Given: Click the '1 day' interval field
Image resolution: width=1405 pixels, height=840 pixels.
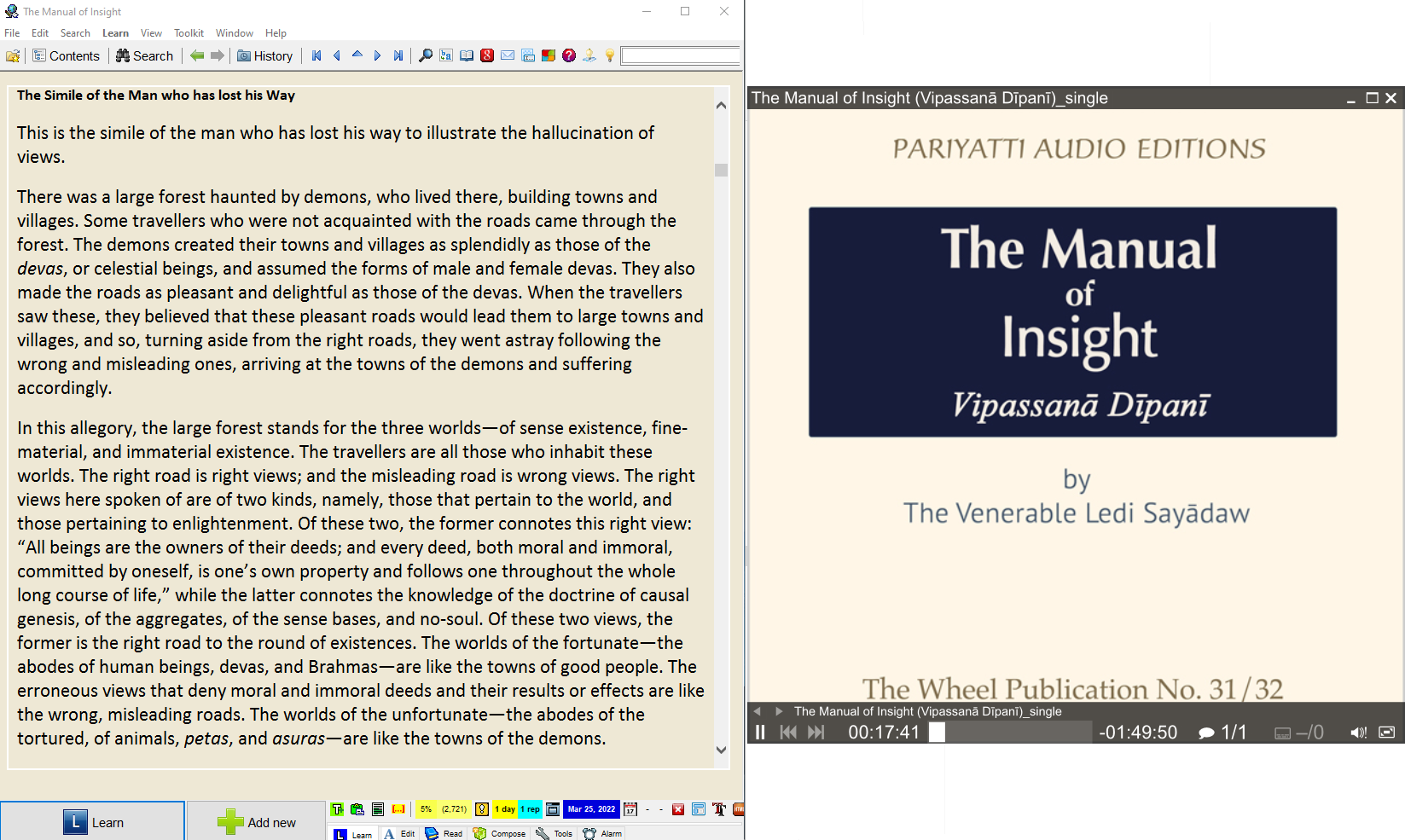Looking at the screenshot, I should pyautogui.click(x=505, y=809).
